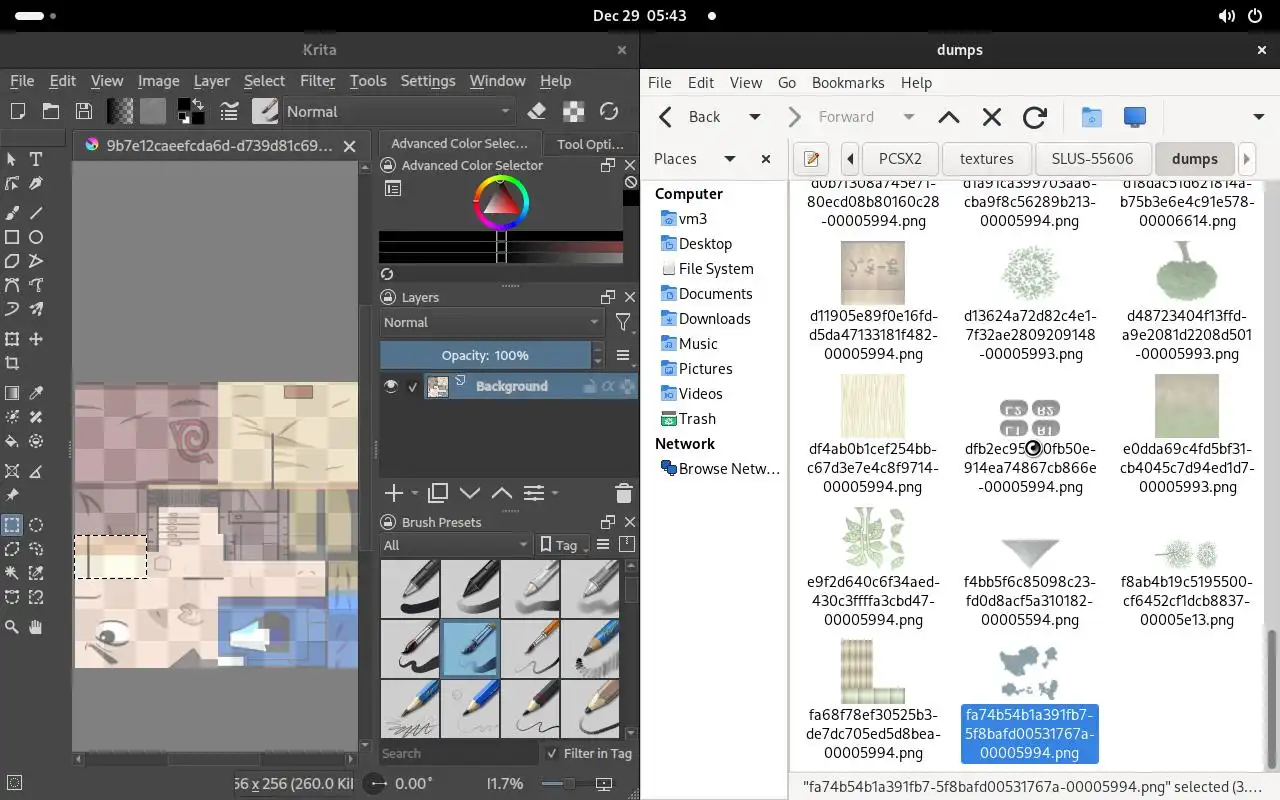Create a new document in Krita
This screenshot has height=800, width=1280.
pos(17,112)
